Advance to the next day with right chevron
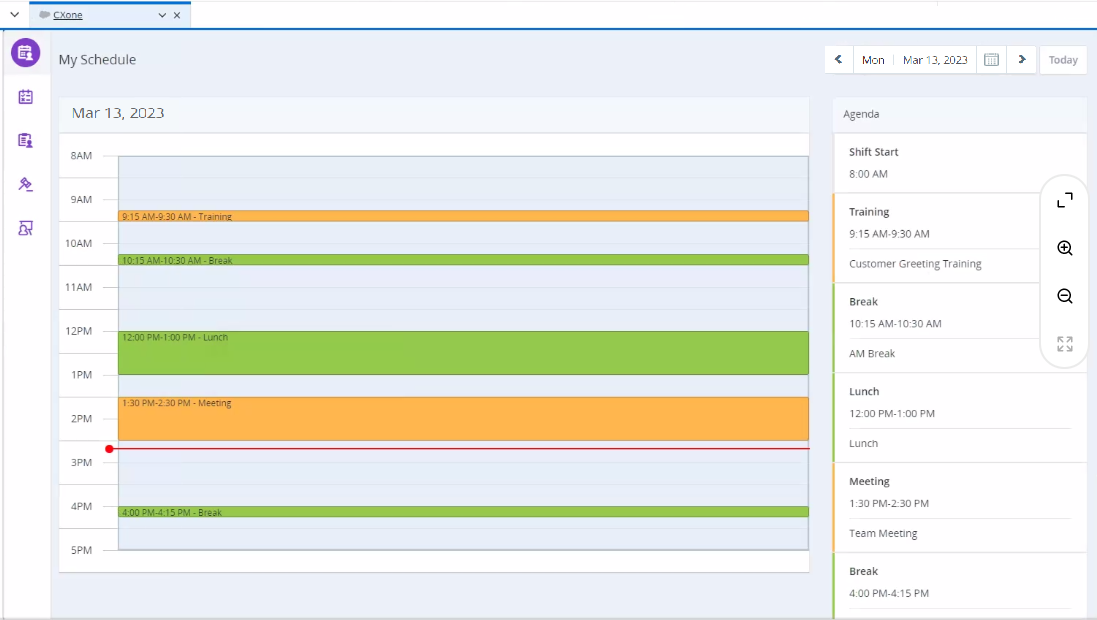 pos(1022,59)
